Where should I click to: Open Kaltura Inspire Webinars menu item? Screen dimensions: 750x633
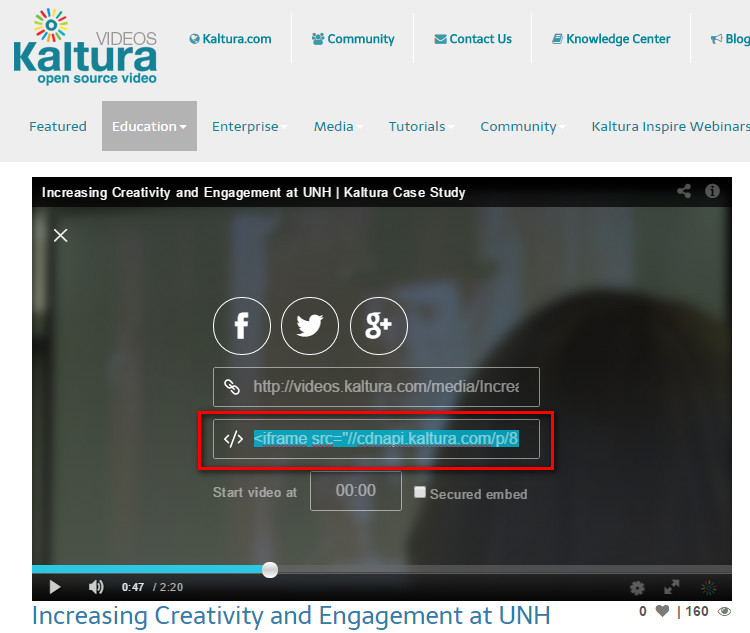(670, 126)
